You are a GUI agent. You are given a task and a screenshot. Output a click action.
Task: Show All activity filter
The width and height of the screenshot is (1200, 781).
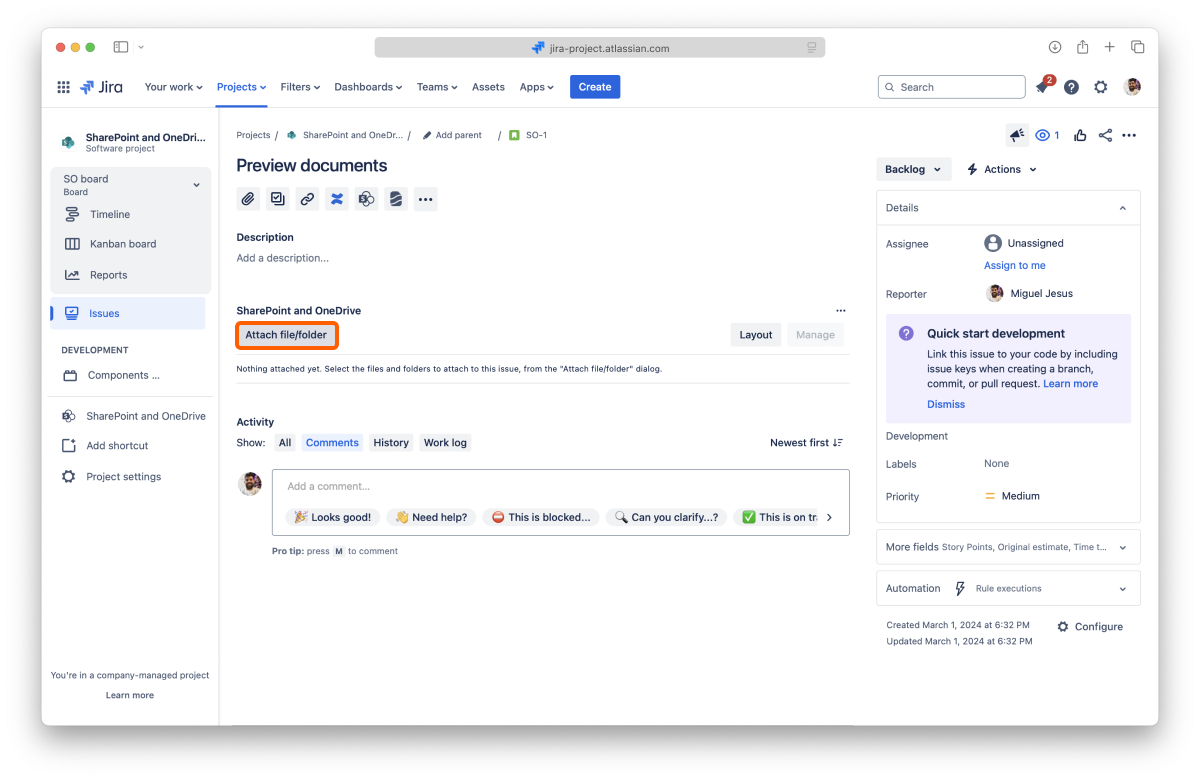point(285,443)
